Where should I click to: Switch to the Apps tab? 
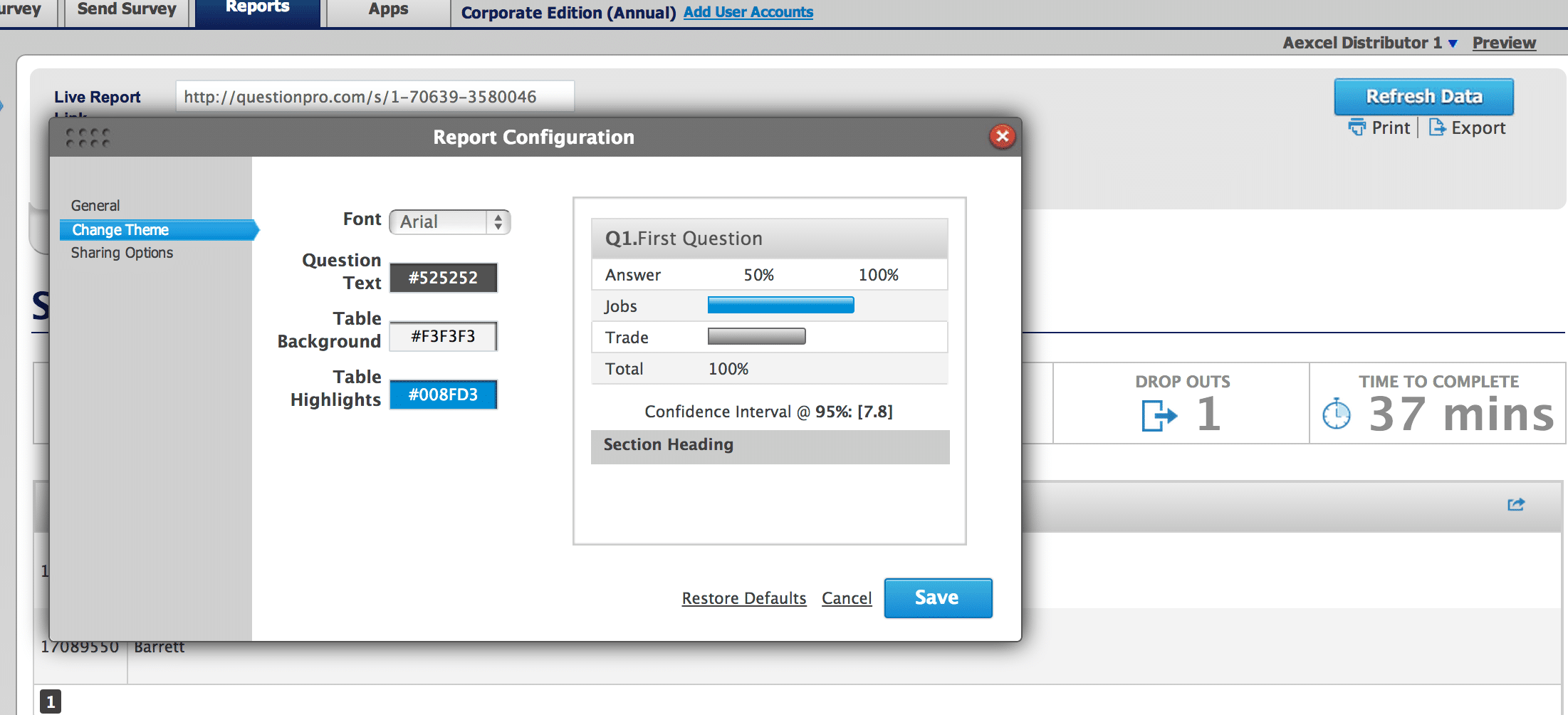click(x=388, y=10)
